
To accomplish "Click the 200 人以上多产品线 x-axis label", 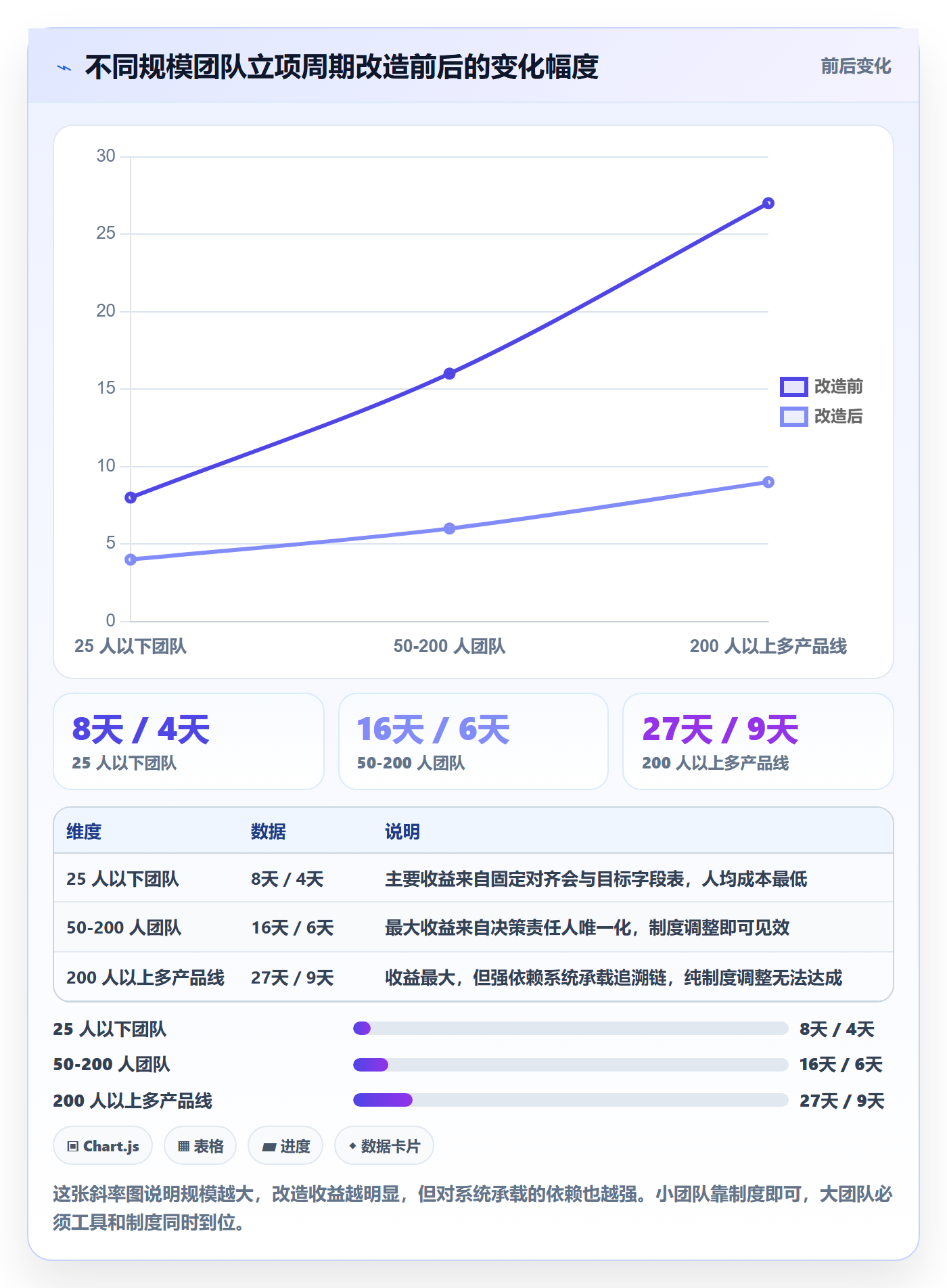I will pyautogui.click(x=768, y=646).
